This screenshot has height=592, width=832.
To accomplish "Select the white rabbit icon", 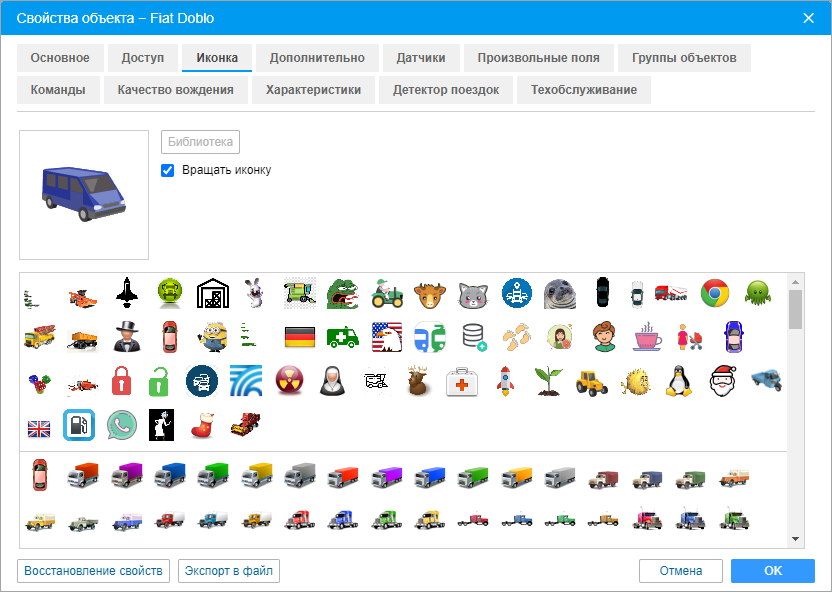I will pos(255,293).
